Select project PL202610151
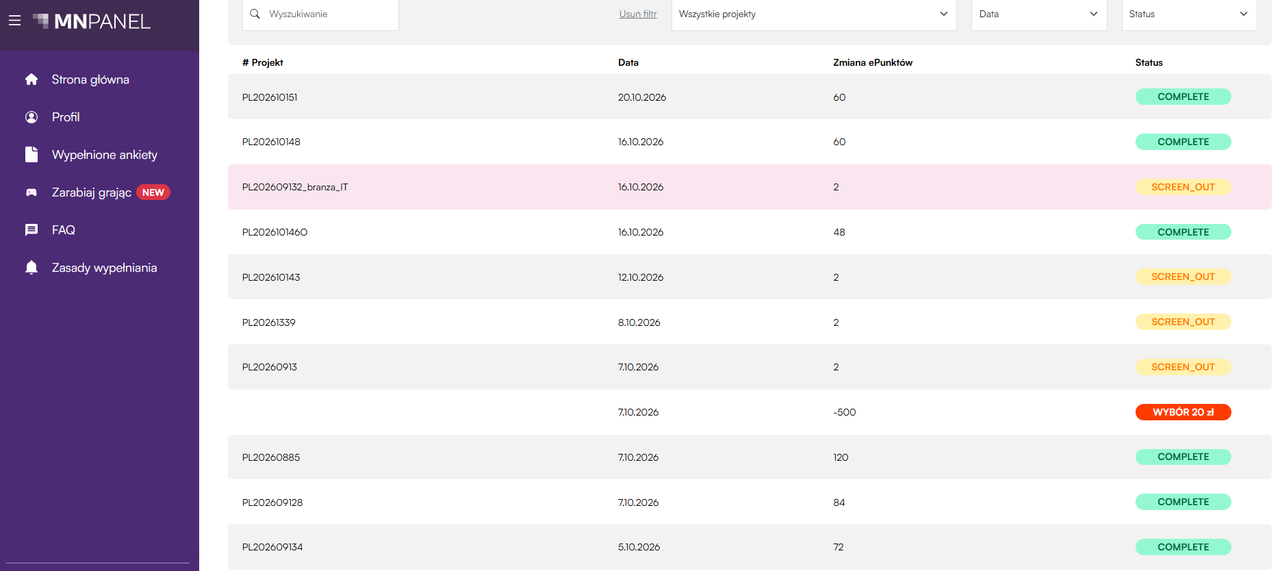The image size is (1280, 571). (270, 97)
